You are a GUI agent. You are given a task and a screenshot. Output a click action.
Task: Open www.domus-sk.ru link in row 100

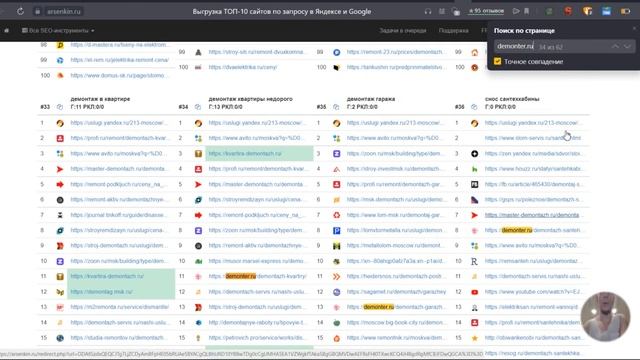[x=118, y=76]
